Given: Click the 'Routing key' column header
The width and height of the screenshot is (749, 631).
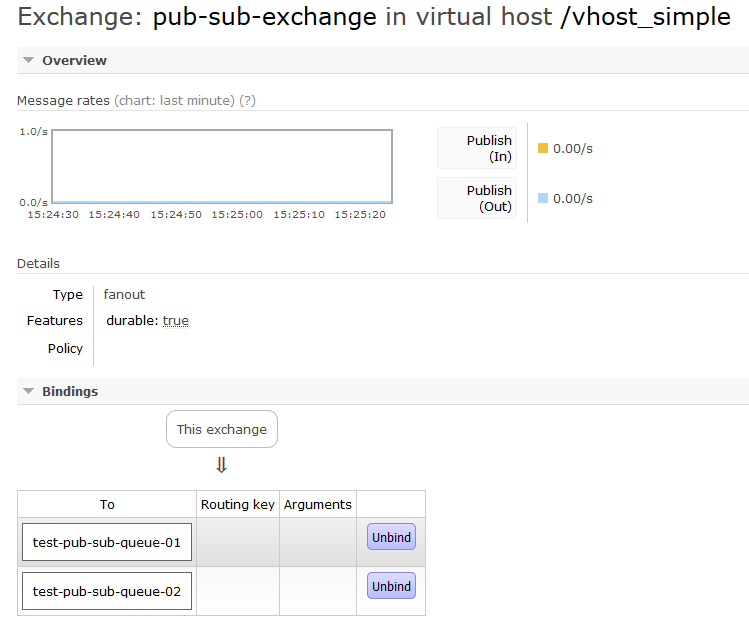Looking at the screenshot, I should click(x=238, y=504).
